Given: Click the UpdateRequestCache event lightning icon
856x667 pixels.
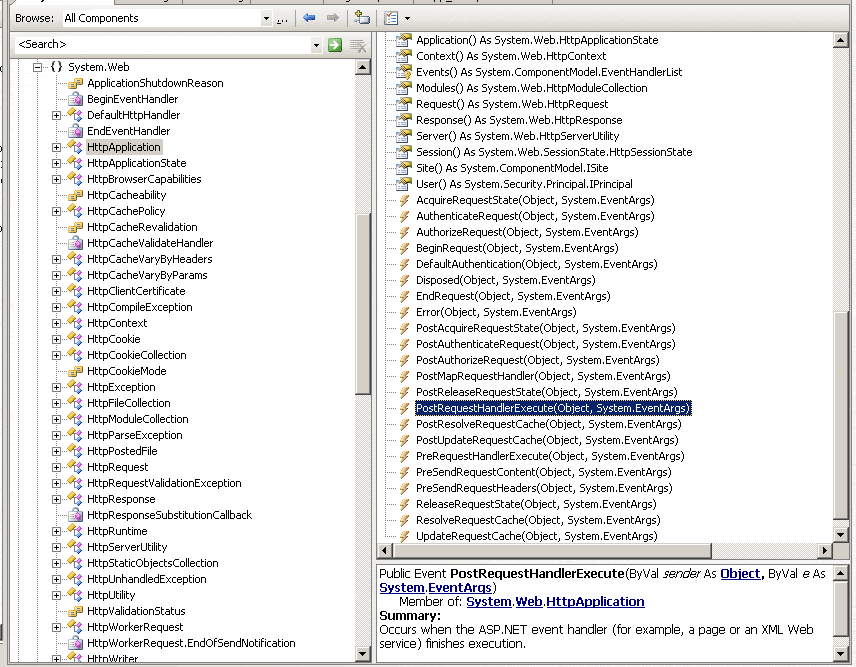Looking at the screenshot, I should [404, 537].
